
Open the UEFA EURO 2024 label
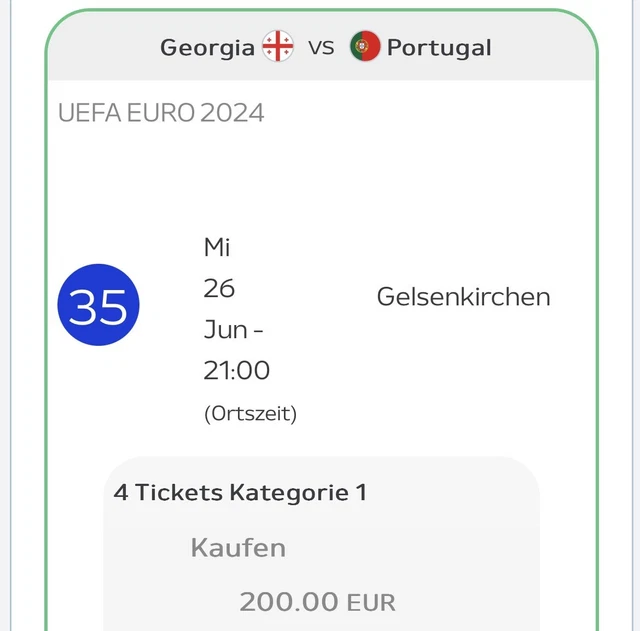pyautogui.click(x=161, y=112)
